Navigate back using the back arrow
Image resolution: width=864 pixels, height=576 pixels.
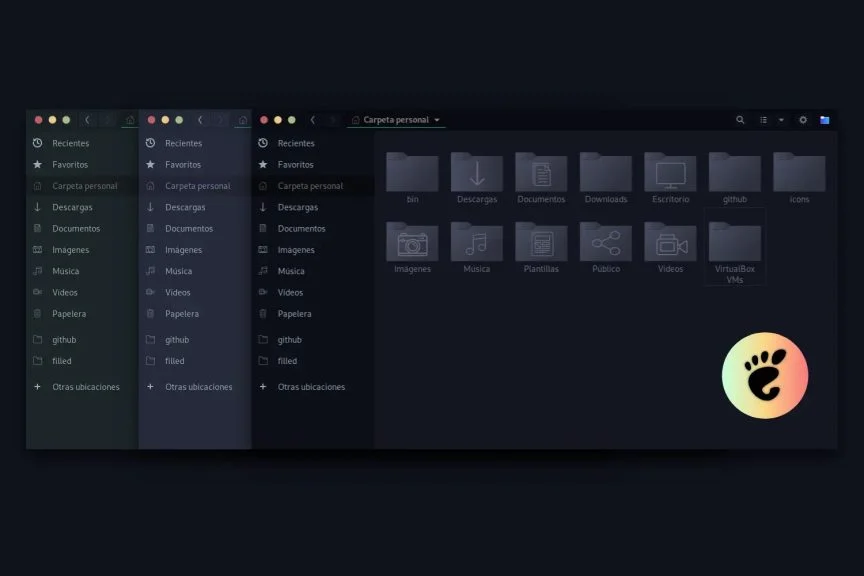click(313, 119)
